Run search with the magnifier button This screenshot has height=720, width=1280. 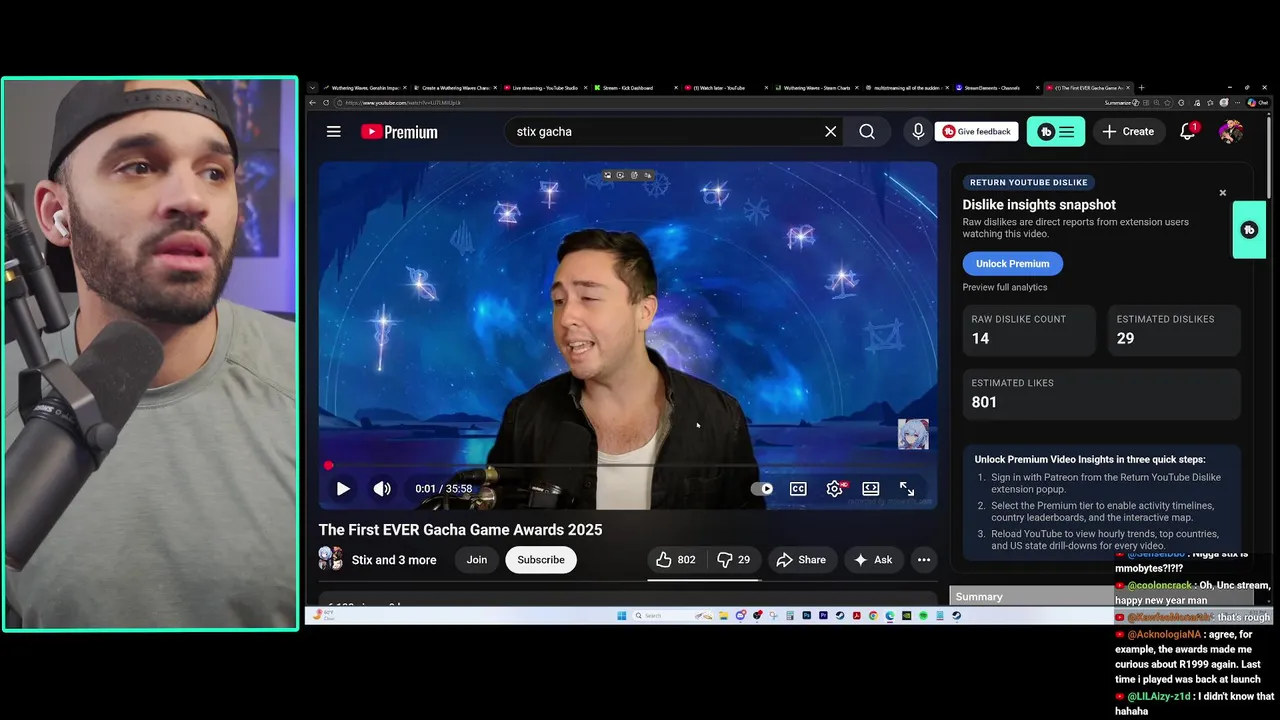867,132
